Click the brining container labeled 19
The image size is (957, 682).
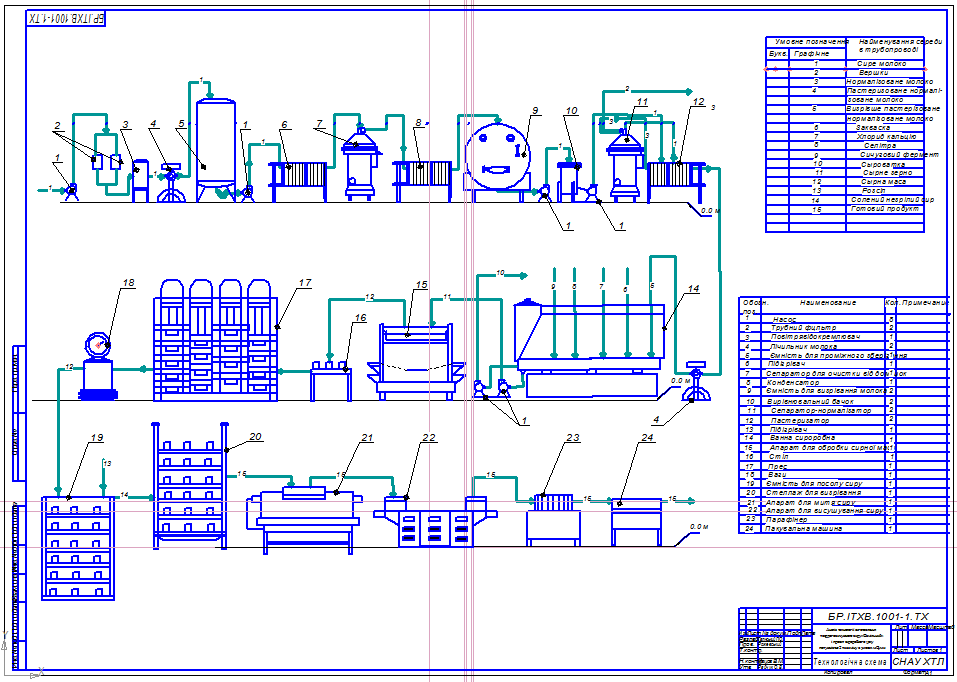(x=78, y=548)
